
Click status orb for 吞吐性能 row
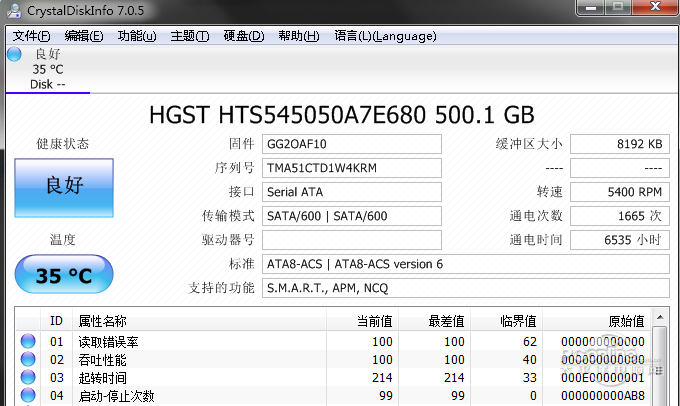point(28,360)
